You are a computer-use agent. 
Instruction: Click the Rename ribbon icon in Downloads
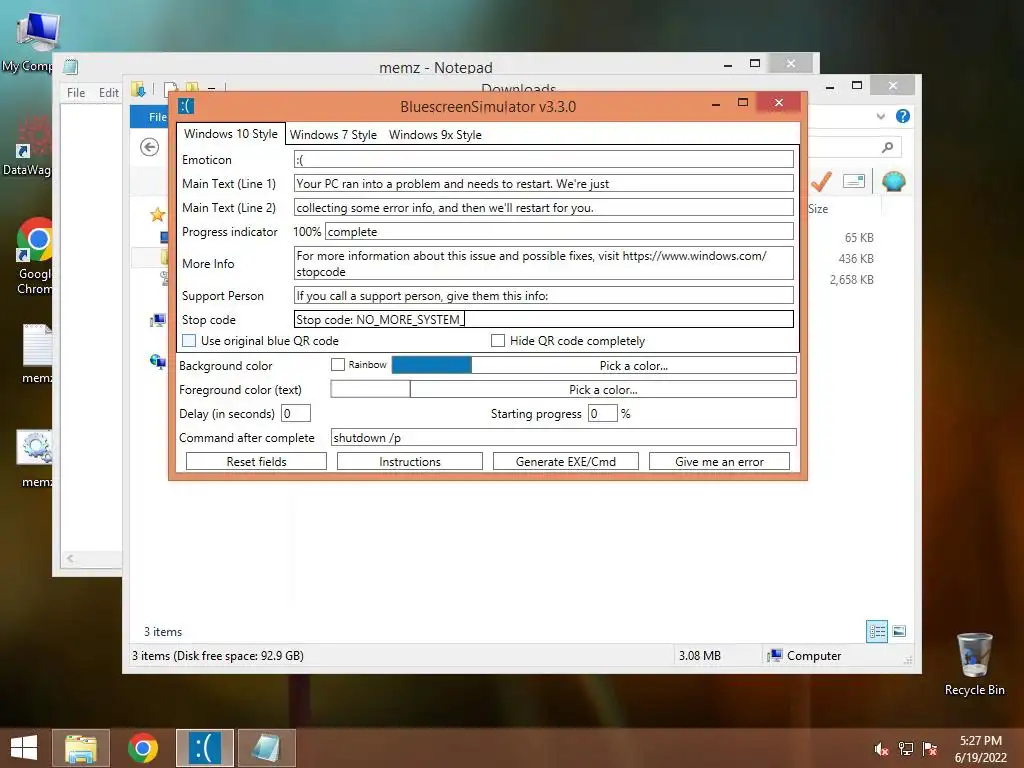[854, 181]
